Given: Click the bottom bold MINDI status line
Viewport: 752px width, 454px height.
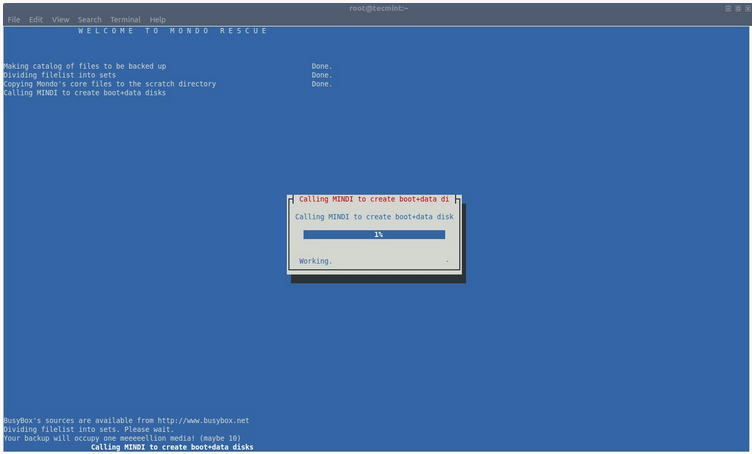Looking at the screenshot, I should point(172,447).
